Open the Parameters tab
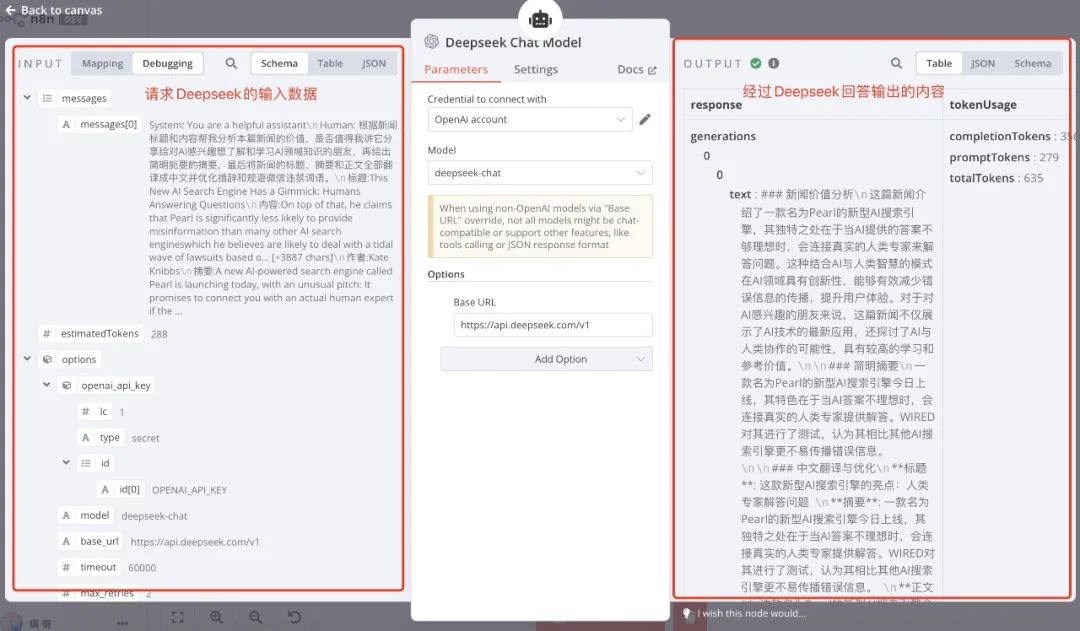Viewport: 1080px width, 631px height. click(x=456, y=70)
